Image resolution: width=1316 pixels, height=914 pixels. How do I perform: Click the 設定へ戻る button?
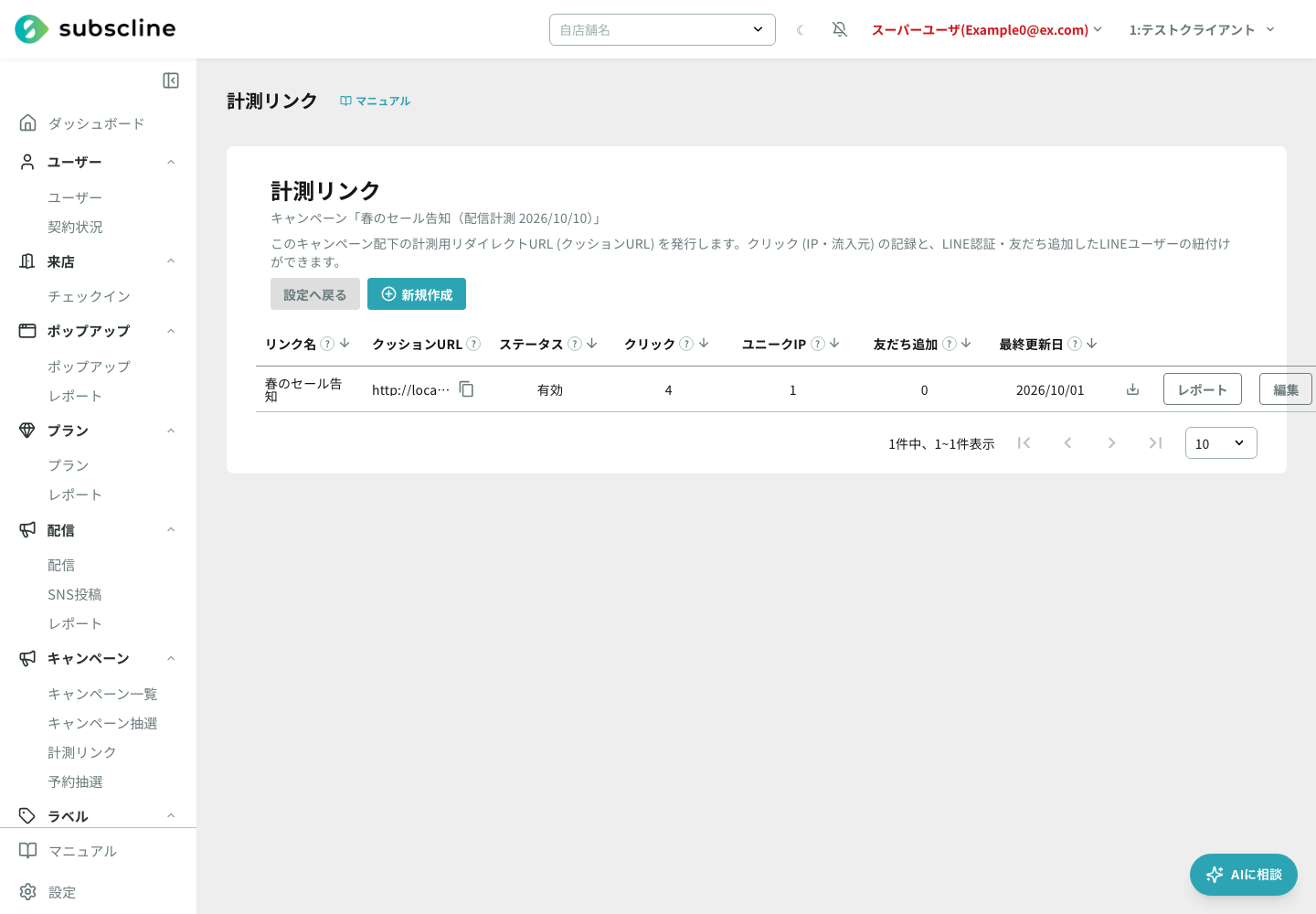315,294
